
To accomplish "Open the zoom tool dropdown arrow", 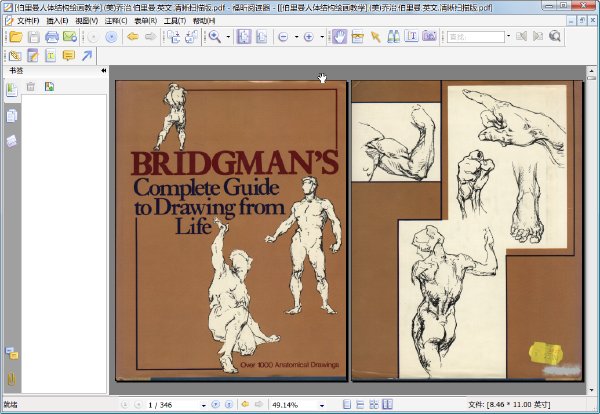I will click(228, 37).
